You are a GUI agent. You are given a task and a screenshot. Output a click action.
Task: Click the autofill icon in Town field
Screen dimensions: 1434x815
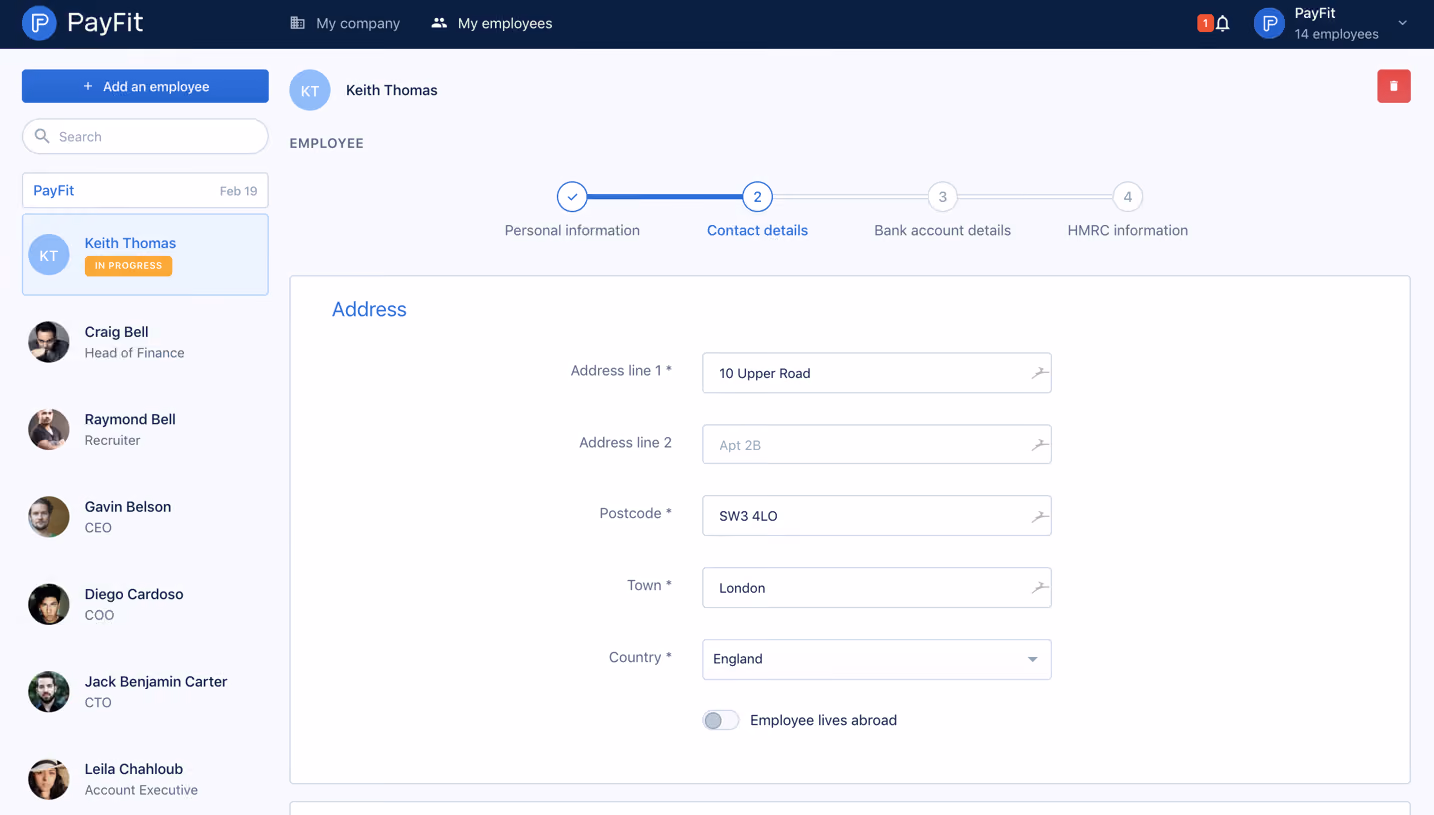coord(1040,588)
